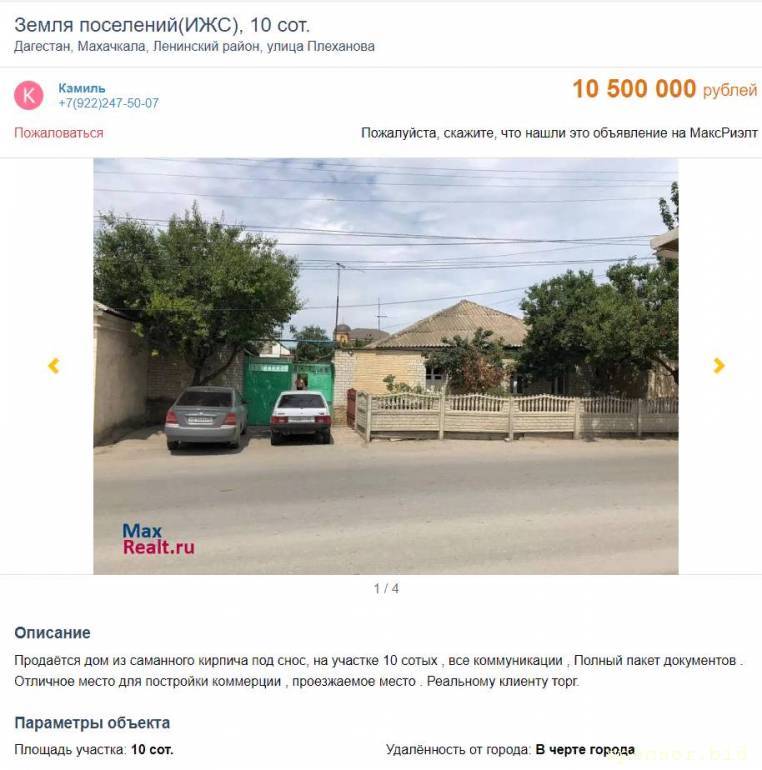Image resolution: width=762 pixels, height=770 pixels.
Task: Click the note mentioning МаксРиэлт
Action: coord(559,133)
